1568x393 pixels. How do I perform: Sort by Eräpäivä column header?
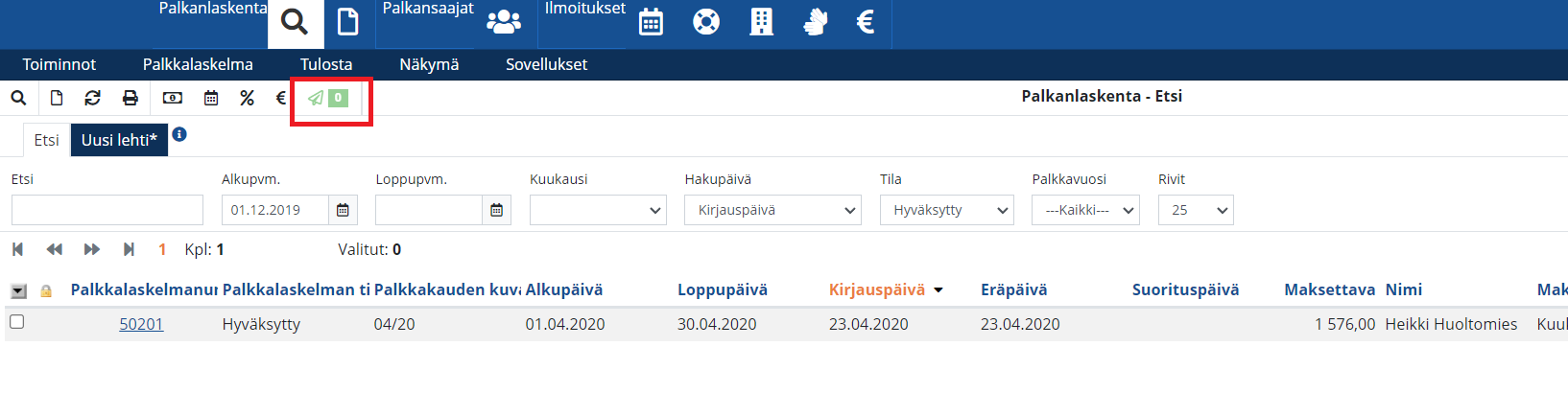[x=1013, y=289]
